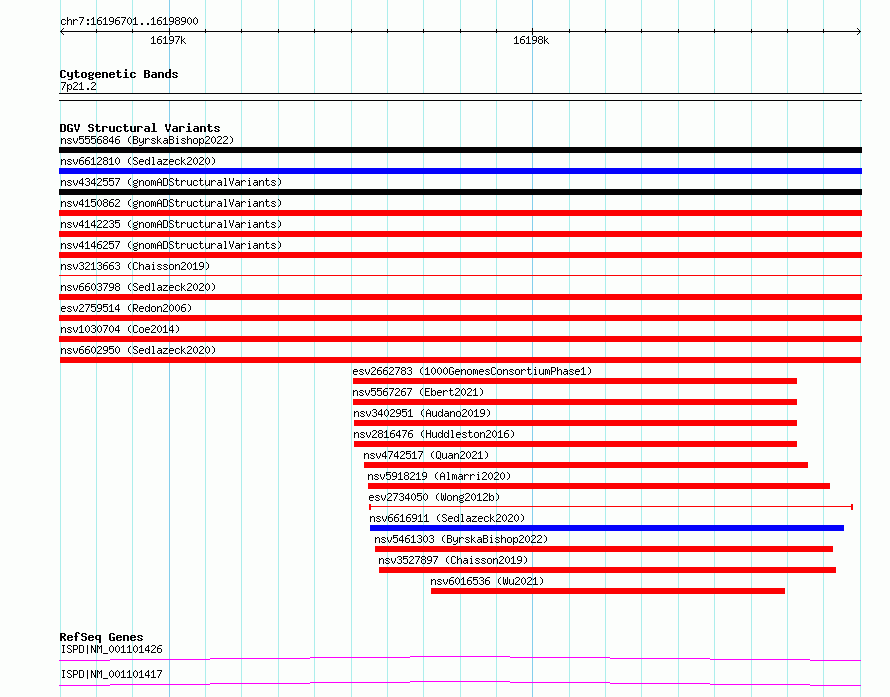Click the nsv5556846 (ByrskaBishop2022) variant label
The image size is (890, 697).
coord(147,140)
